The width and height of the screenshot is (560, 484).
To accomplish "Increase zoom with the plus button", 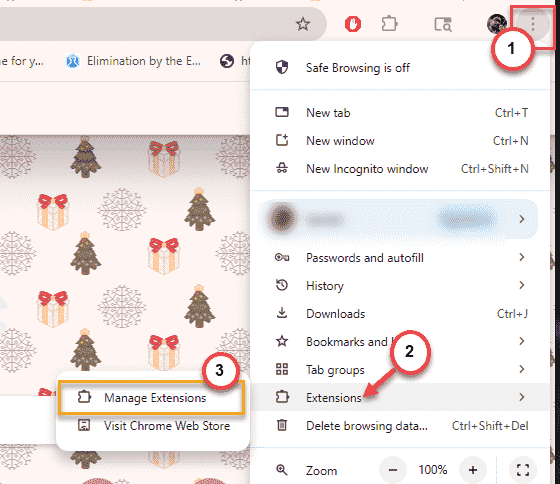I will [x=473, y=470].
